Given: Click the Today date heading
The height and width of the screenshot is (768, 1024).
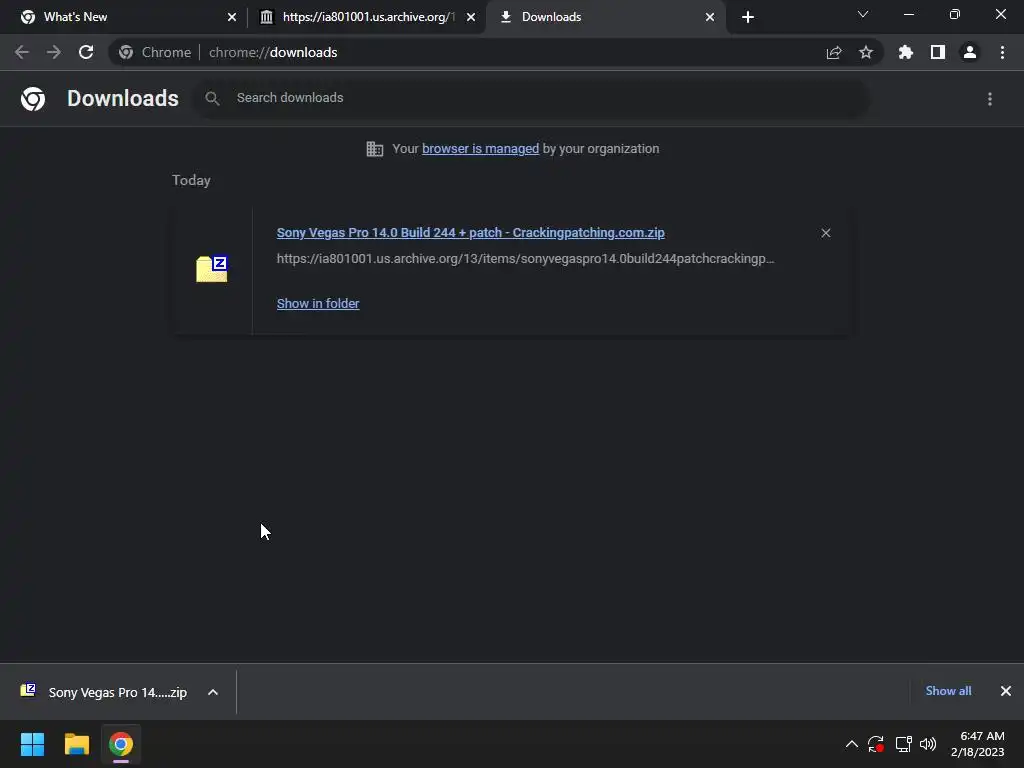Looking at the screenshot, I should [x=191, y=180].
